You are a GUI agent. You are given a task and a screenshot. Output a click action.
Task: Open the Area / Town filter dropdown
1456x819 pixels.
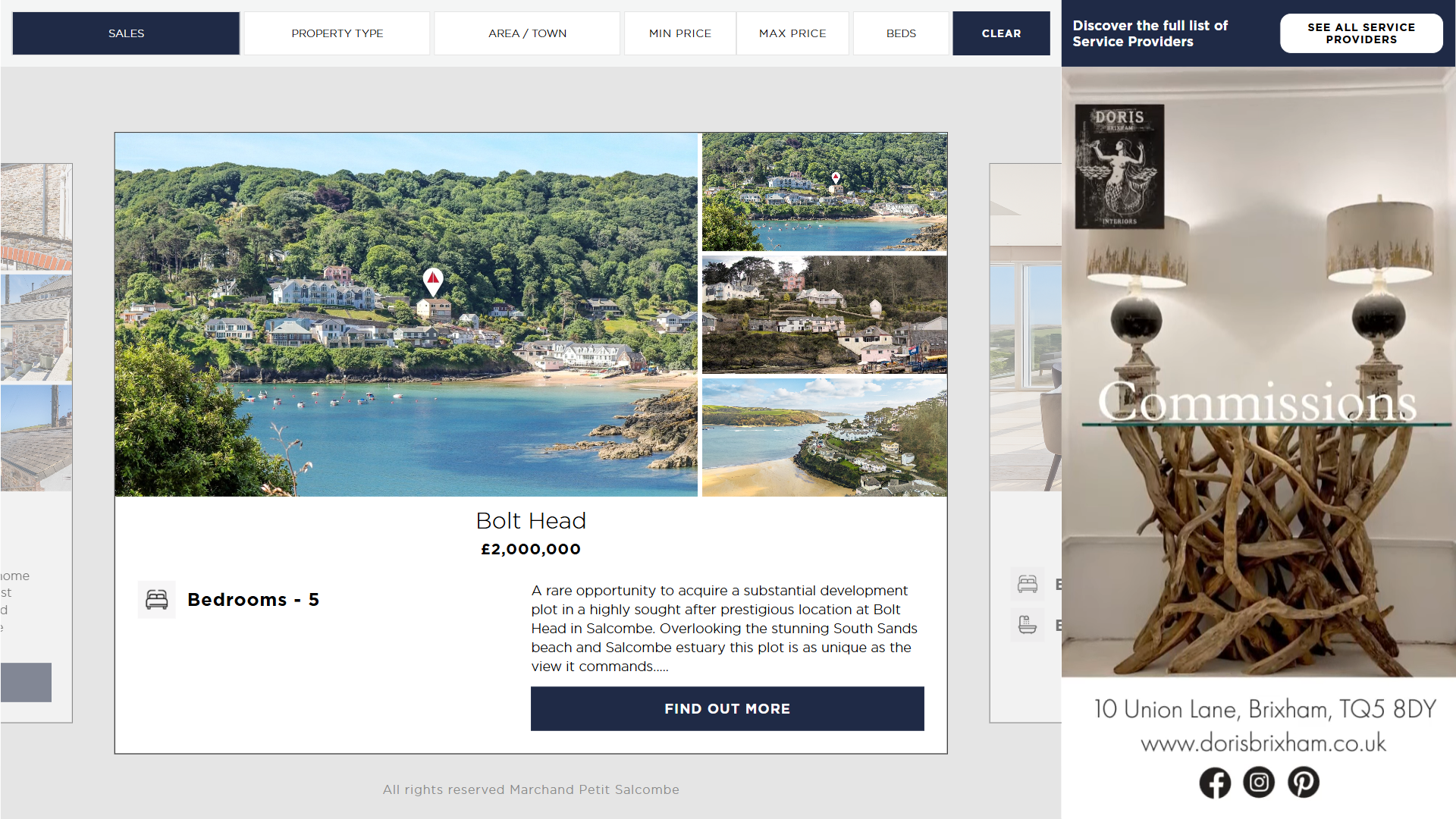click(527, 33)
